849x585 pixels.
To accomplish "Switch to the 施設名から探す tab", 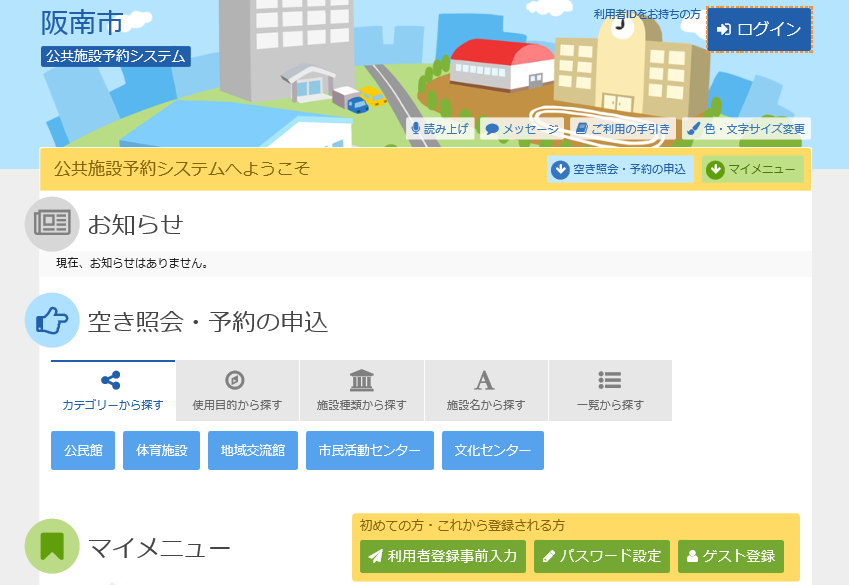I will coord(485,390).
